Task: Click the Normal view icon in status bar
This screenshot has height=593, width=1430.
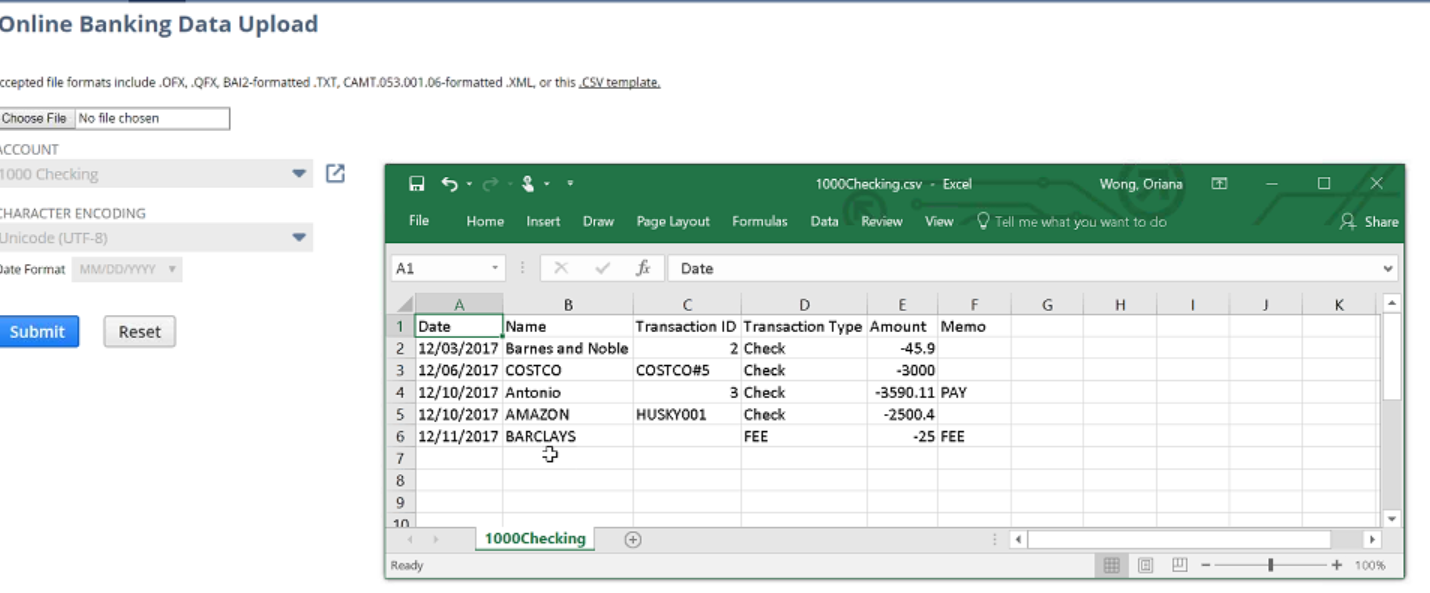Action: 1111,565
